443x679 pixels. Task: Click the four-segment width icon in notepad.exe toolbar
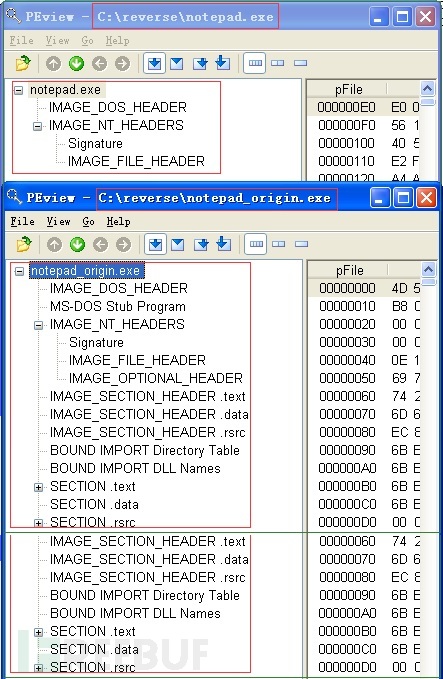(x=255, y=63)
